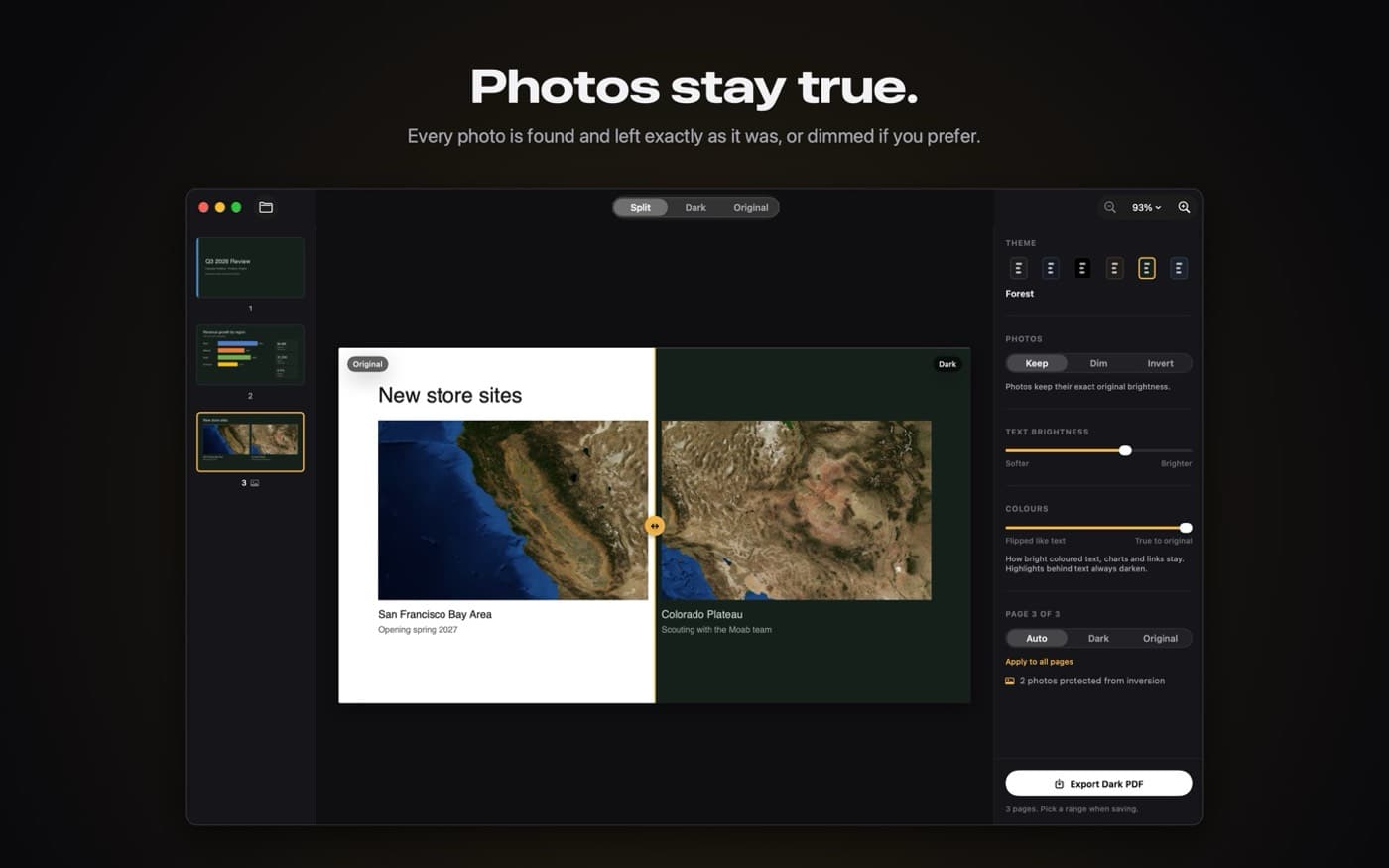Select page 3 'New store sites' thumbnail

[250, 441]
